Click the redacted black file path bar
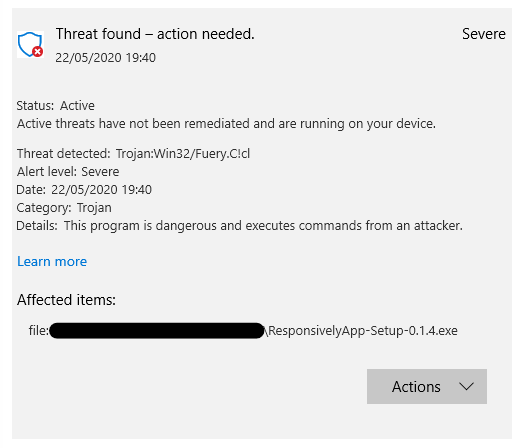 (157, 331)
